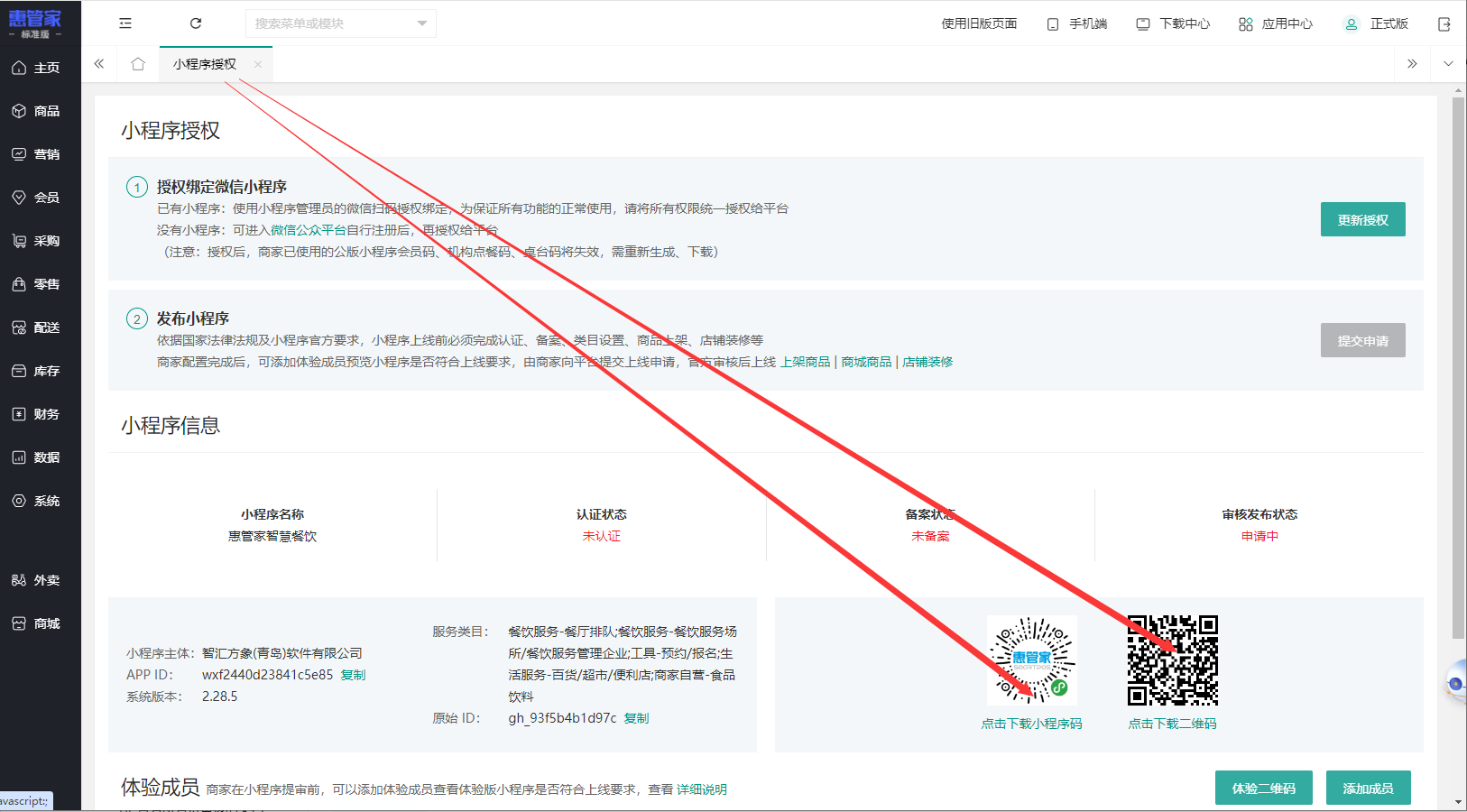Click the 未认证 status text

click(x=602, y=536)
